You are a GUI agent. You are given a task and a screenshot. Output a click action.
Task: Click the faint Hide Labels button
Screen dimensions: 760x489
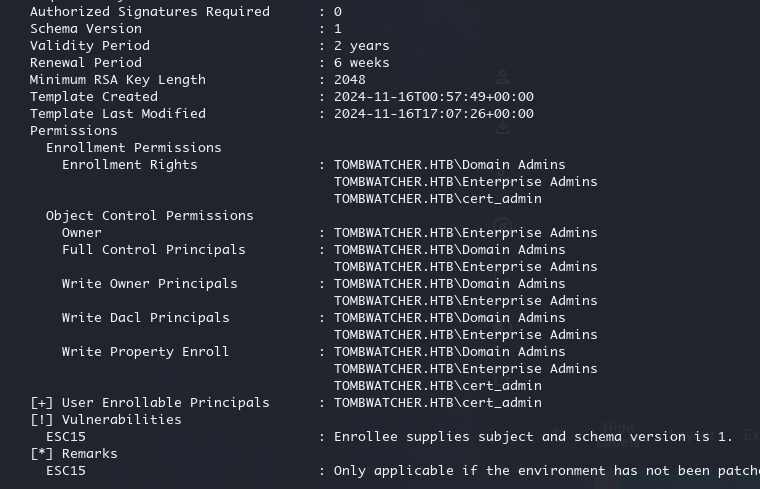[618, 435]
